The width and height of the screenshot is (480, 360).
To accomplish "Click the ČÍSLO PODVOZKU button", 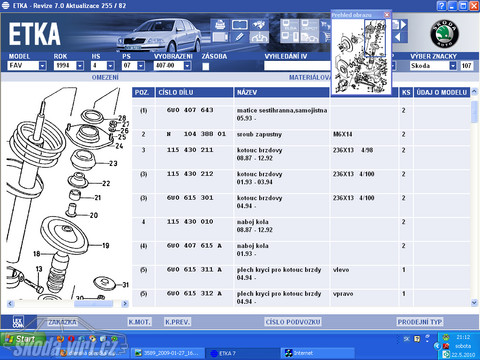I will pyautogui.click(x=293, y=322).
